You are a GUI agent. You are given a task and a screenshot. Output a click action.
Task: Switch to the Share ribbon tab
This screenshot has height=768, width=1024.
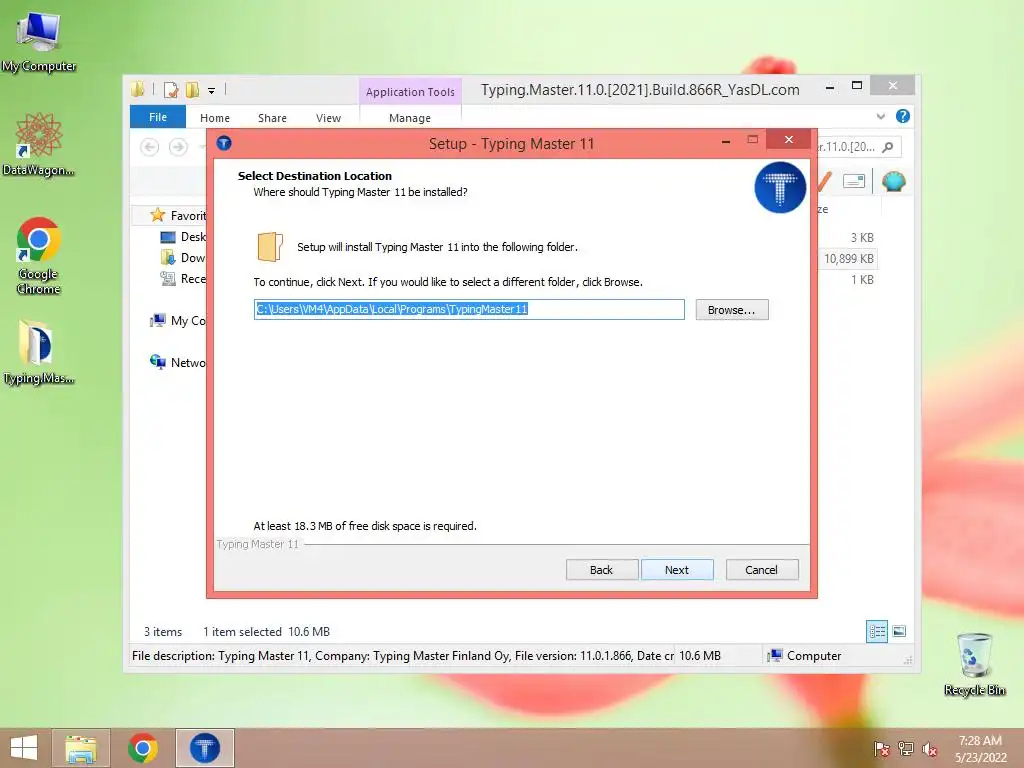(272, 118)
